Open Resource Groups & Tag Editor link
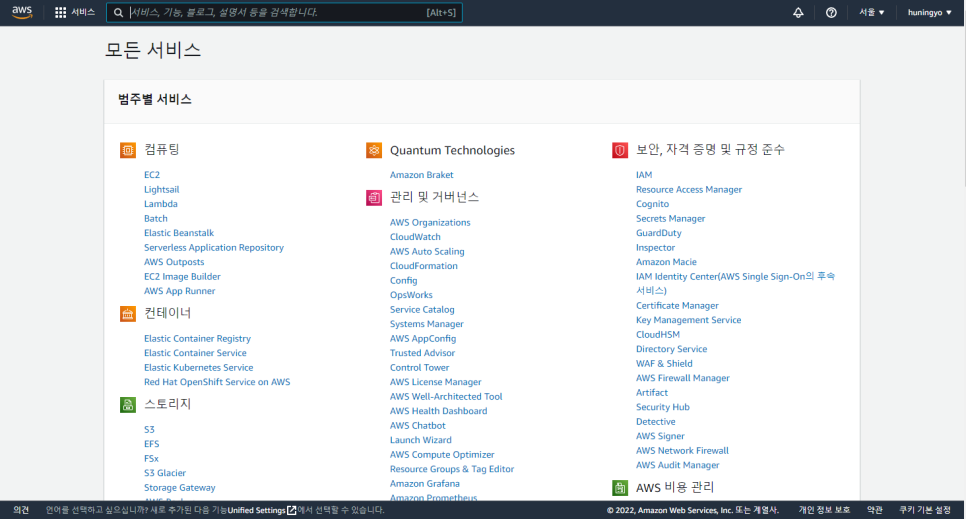The height and width of the screenshot is (519, 966). point(452,469)
